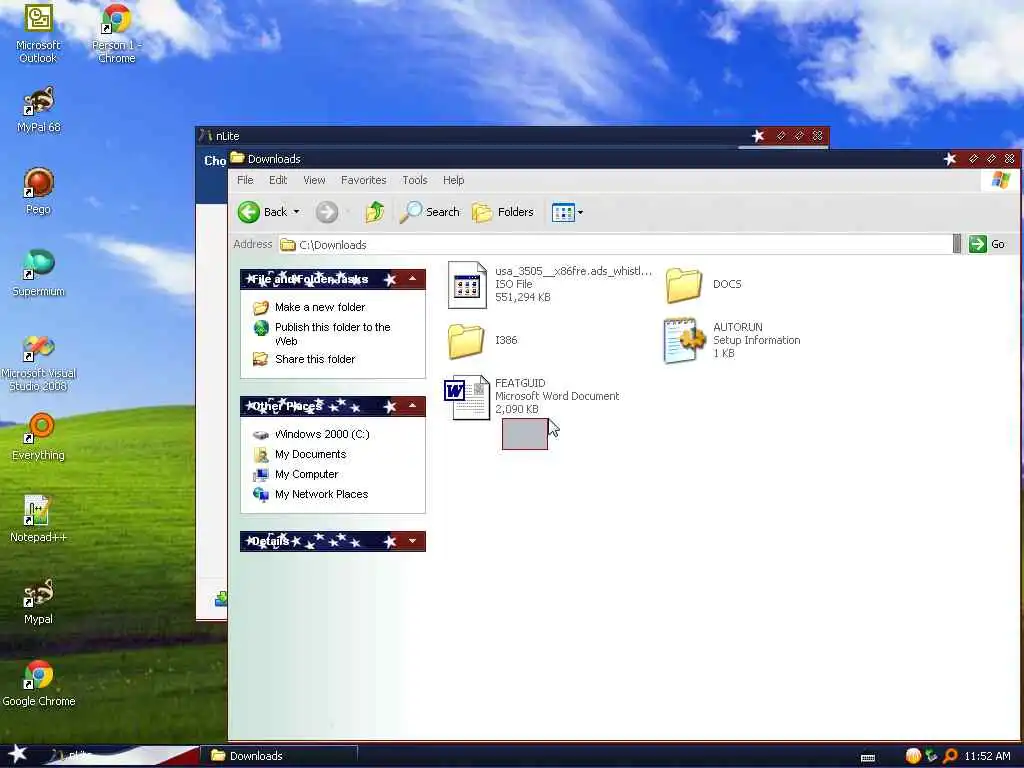Open the Back history dropdown arrow
The width and height of the screenshot is (1024, 768).
[x=296, y=212]
